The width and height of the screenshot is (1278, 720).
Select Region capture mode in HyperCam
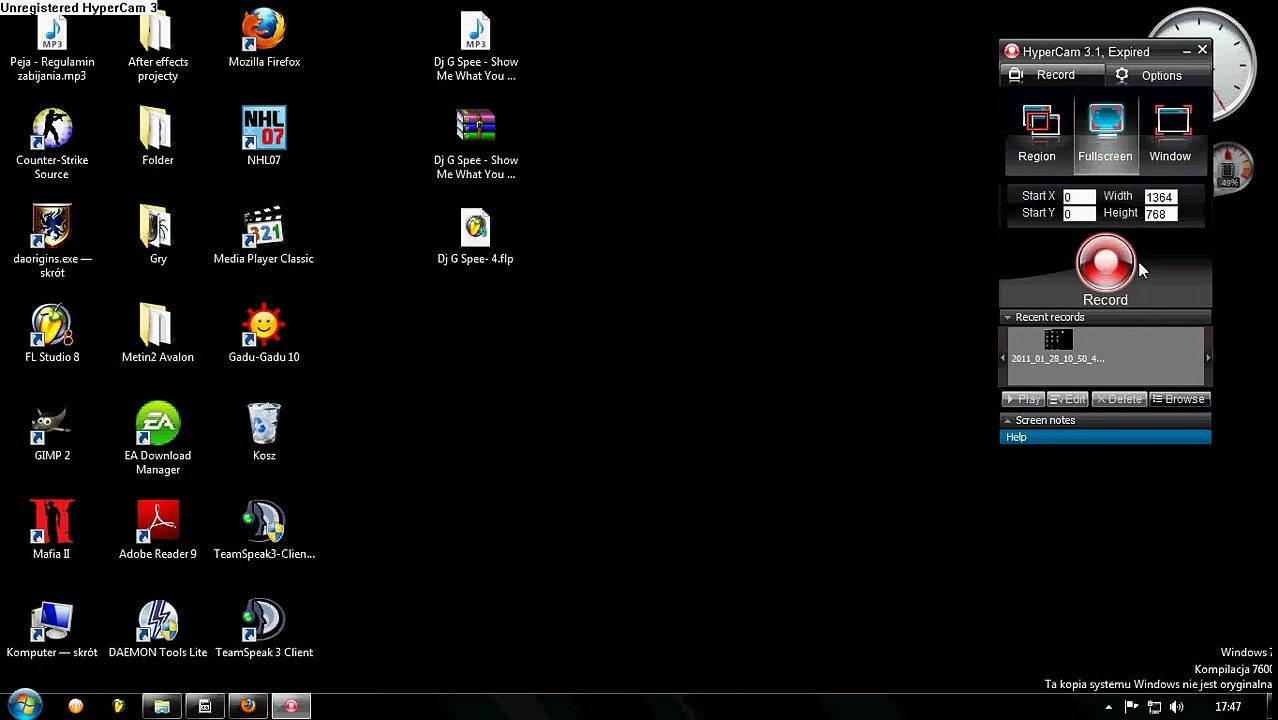(x=1037, y=134)
